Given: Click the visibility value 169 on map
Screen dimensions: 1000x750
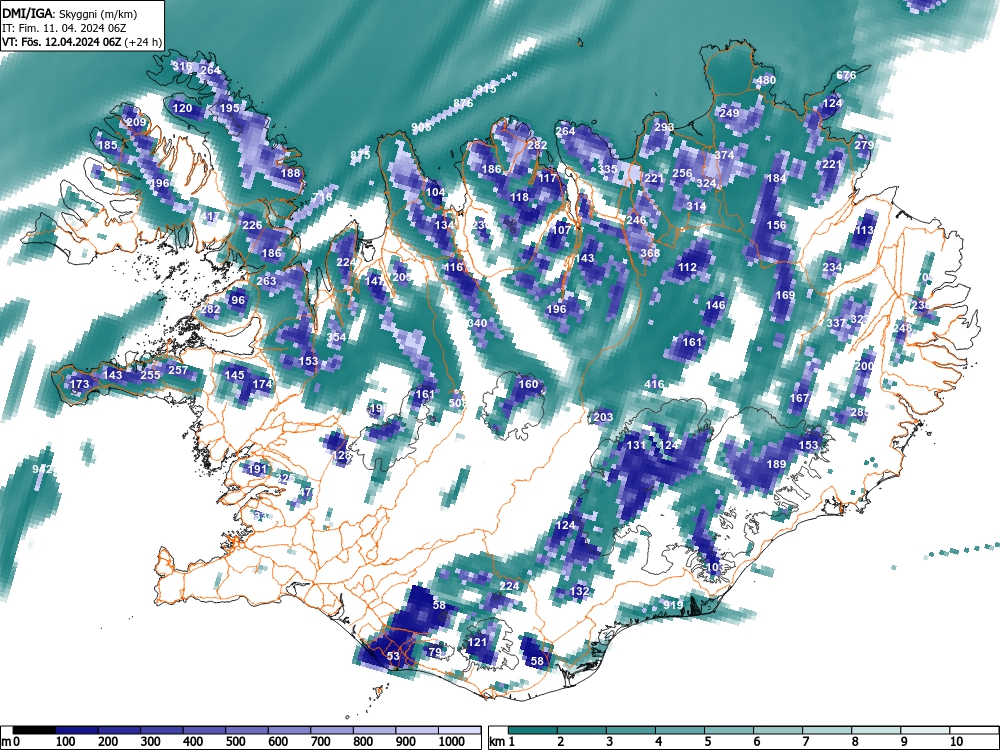Looking at the screenshot, I should [785, 295].
